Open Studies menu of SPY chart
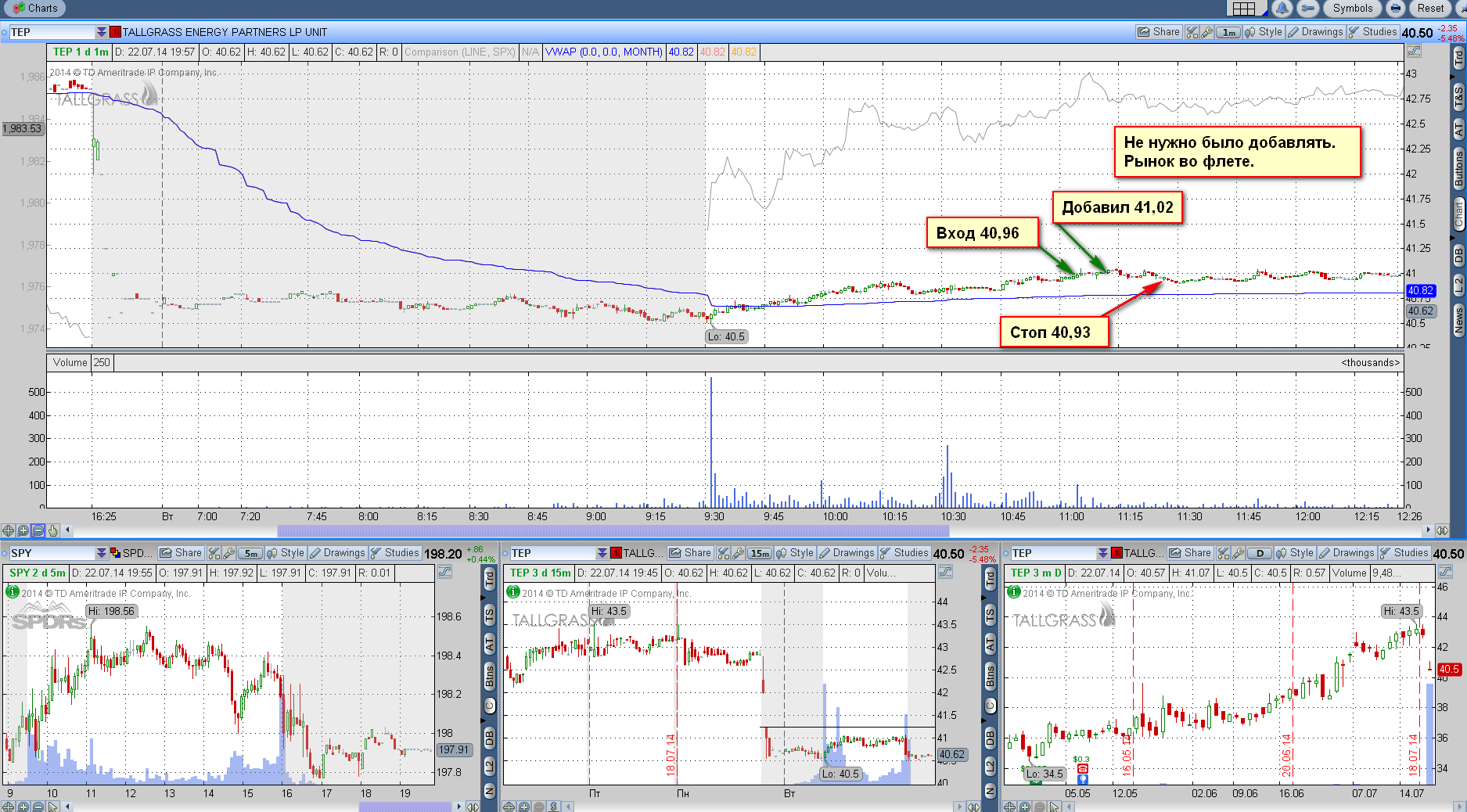The height and width of the screenshot is (812, 1467). (395, 553)
